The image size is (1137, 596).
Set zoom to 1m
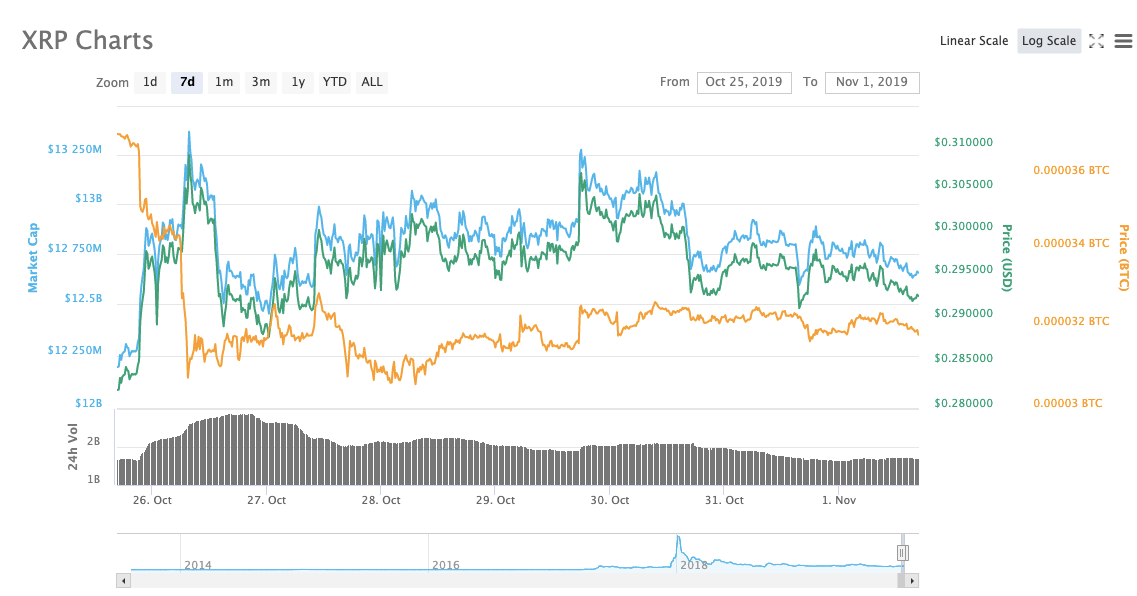click(224, 82)
